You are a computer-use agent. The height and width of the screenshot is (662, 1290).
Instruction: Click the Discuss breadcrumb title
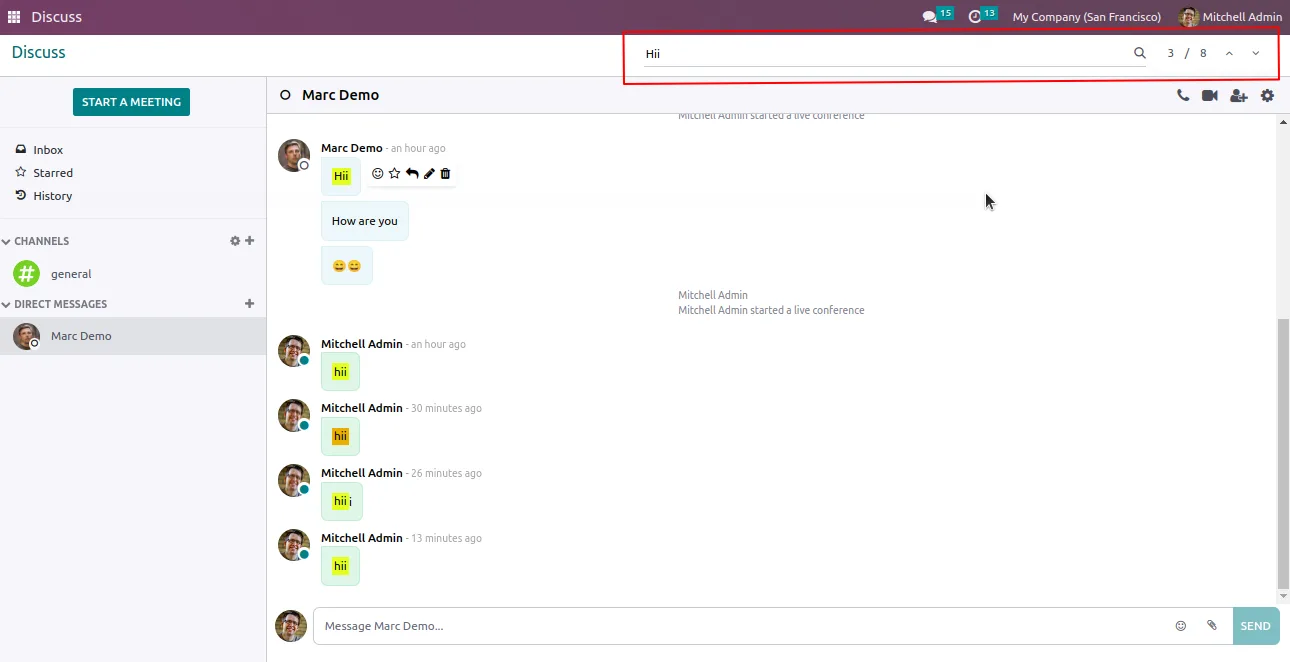tap(39, 52)
